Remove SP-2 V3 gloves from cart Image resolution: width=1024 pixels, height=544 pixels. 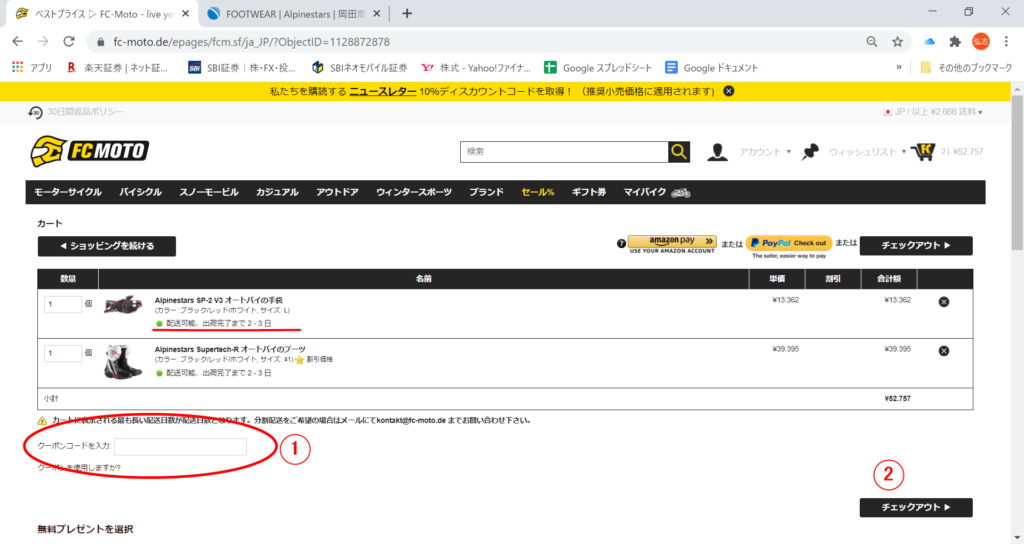tap(944, 302)
